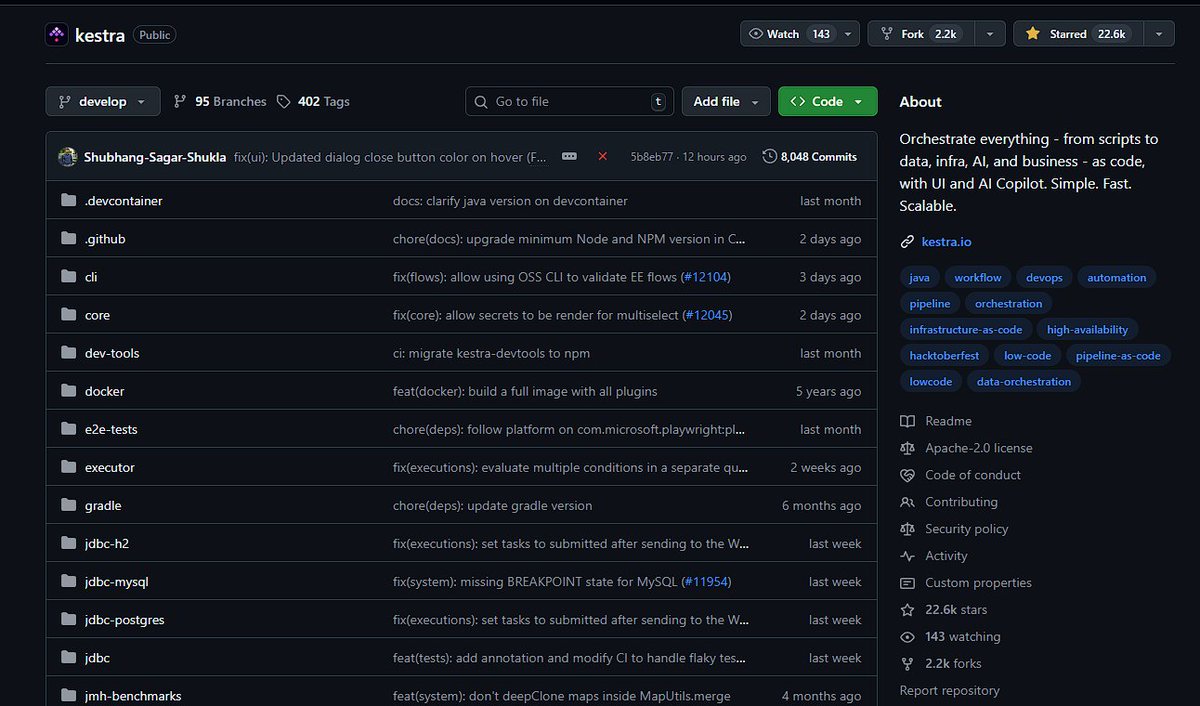Click the star icon on Starred button
This screenshot has width=1200, height=706.
tap(1033, 34)
